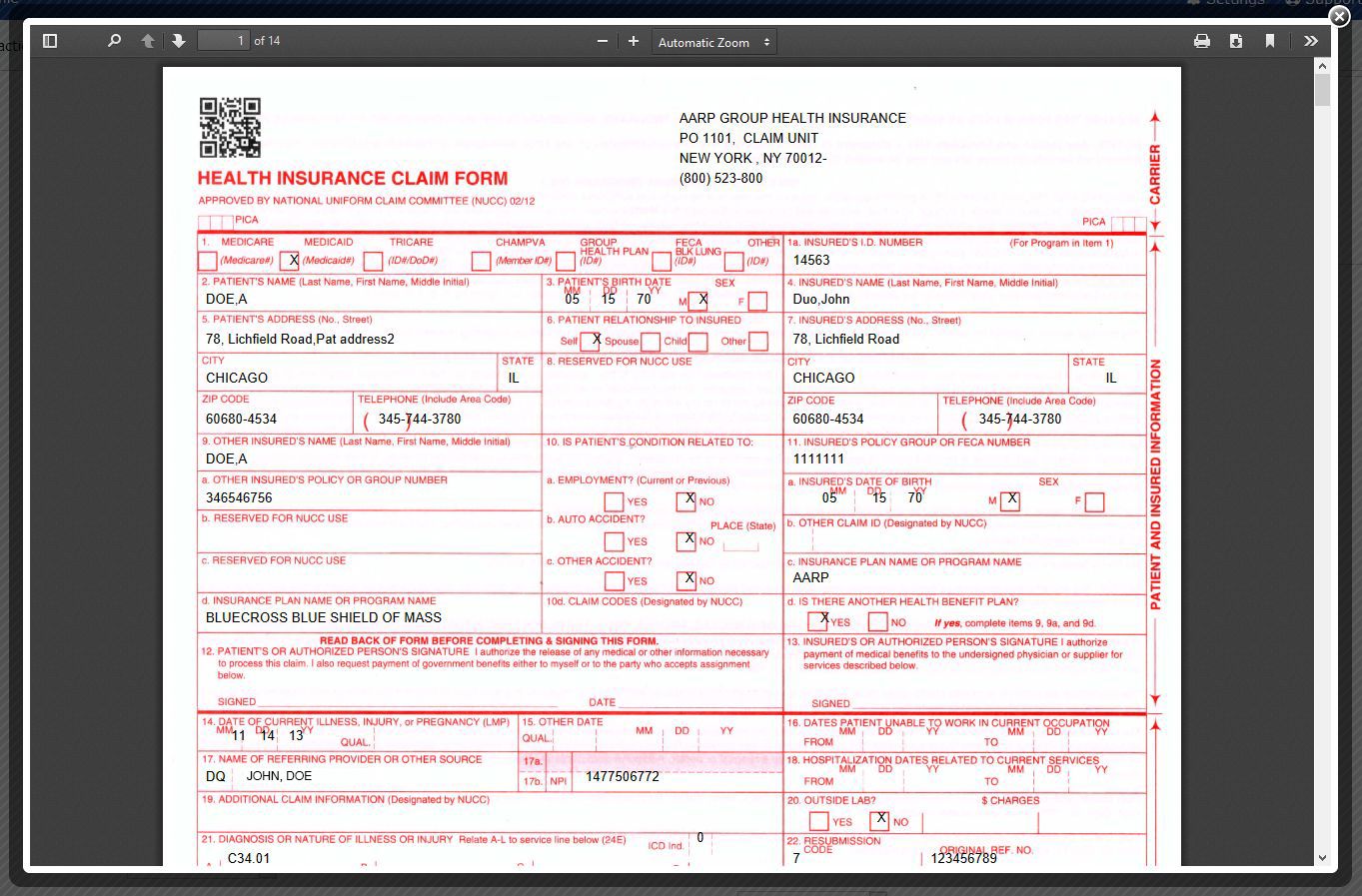Check the Medicare checkbox

208,261
